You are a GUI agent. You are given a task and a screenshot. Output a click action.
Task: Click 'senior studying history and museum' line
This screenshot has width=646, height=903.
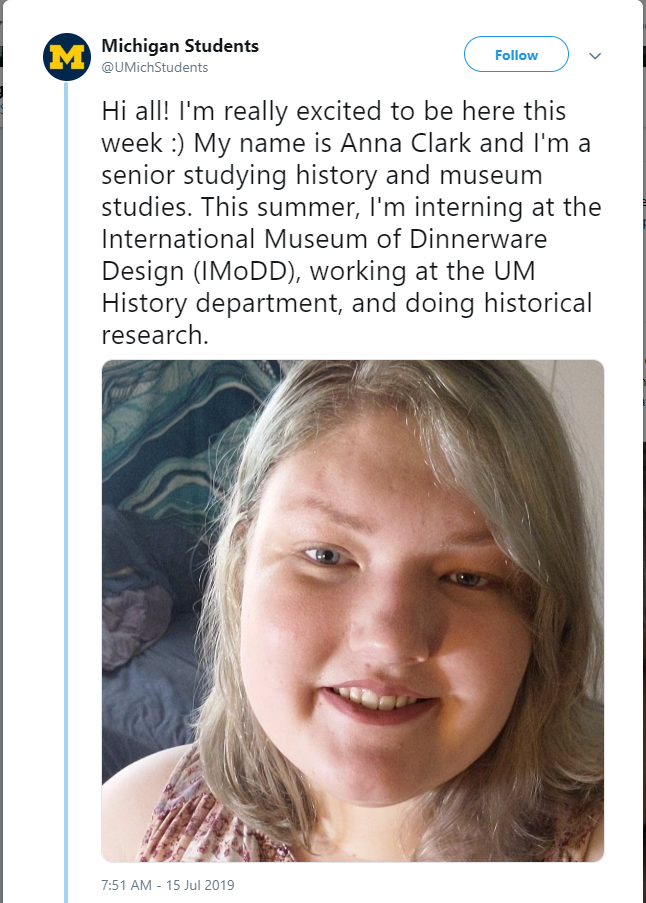(x=322, y=175)
